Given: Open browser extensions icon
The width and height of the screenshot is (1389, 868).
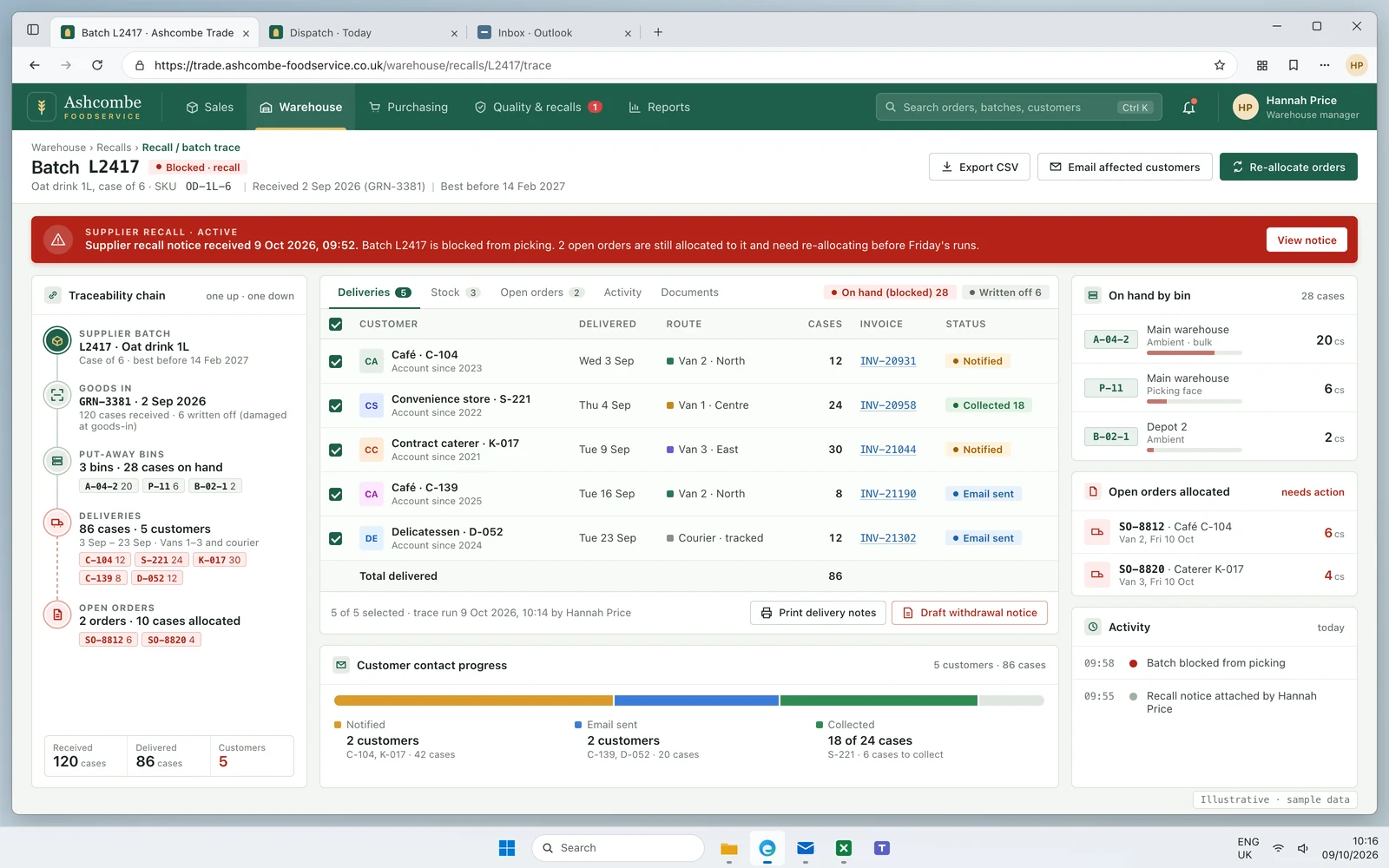Looking at the screenshot, I should point(1262,65).
